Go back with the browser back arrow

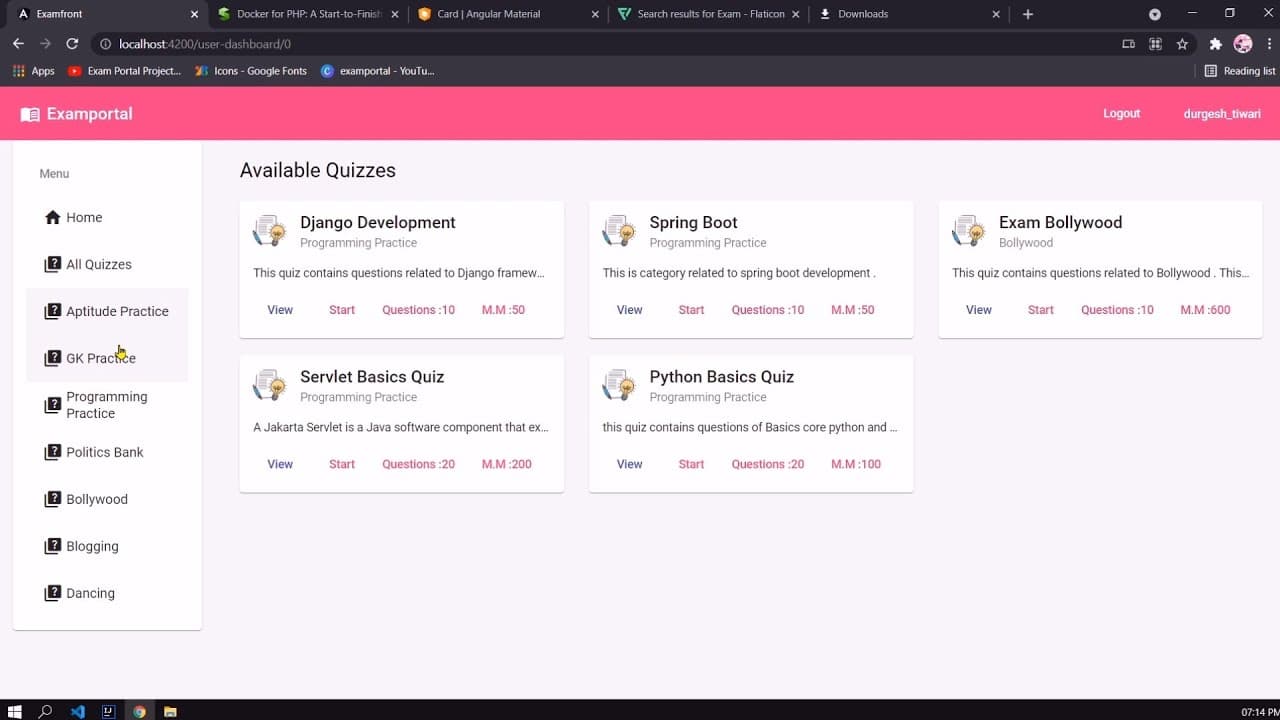coord(18,44)
